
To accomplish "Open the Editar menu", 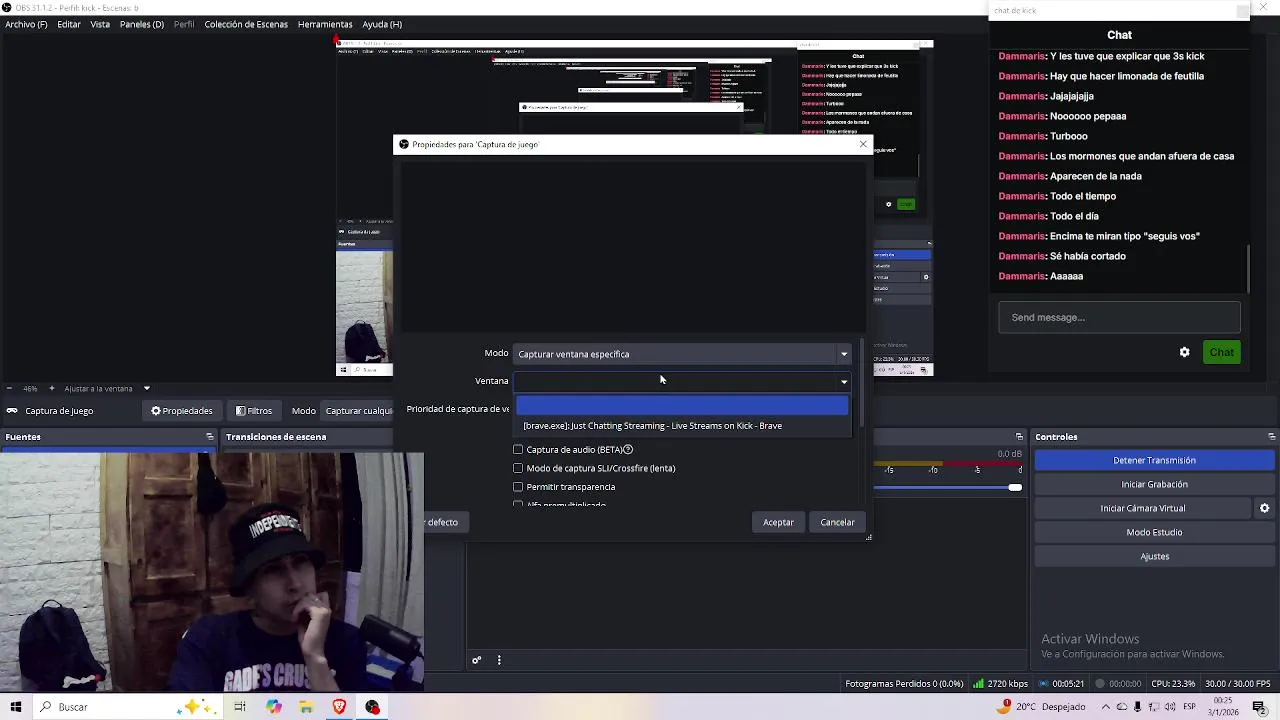I will click(69, 24).
